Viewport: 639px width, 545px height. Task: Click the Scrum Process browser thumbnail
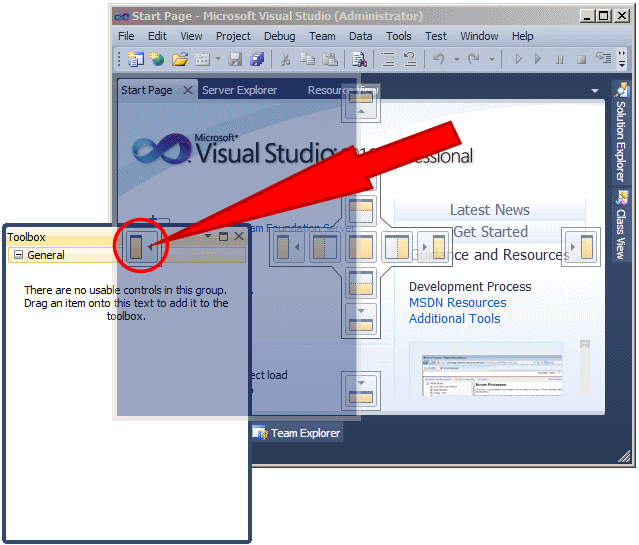491,375
